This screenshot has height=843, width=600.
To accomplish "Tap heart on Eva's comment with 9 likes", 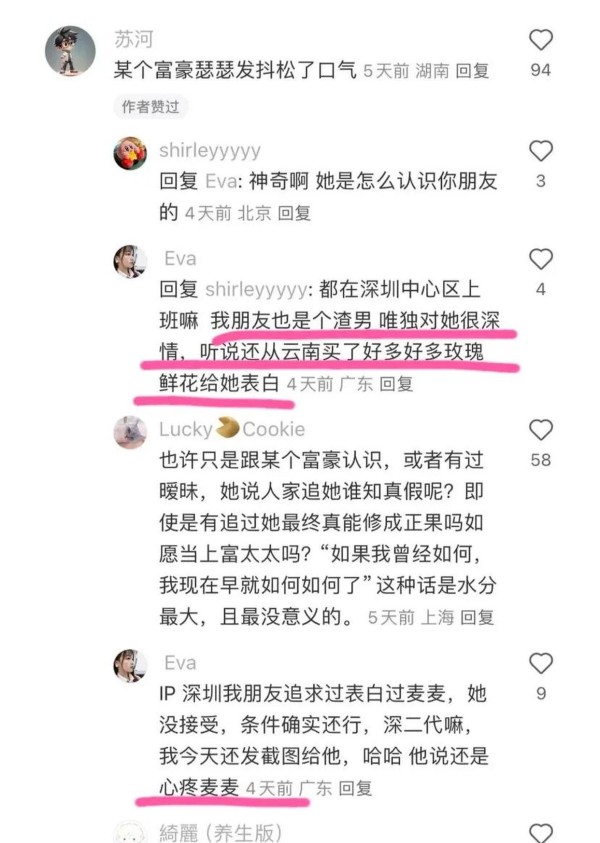I will coord(541,663).
